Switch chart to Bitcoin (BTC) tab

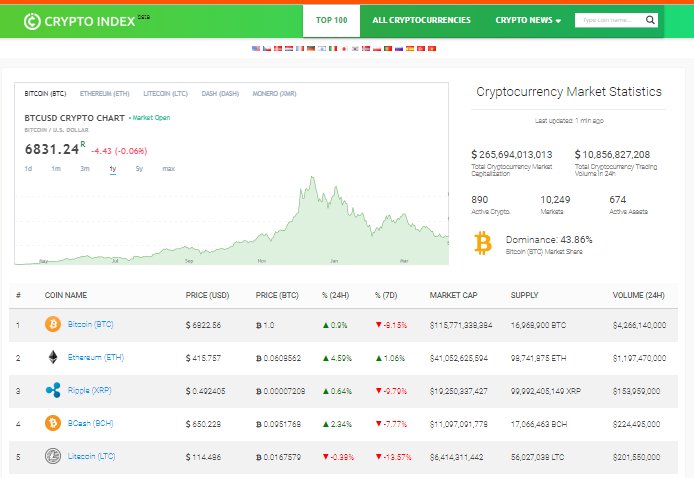(x=45, y=94)
